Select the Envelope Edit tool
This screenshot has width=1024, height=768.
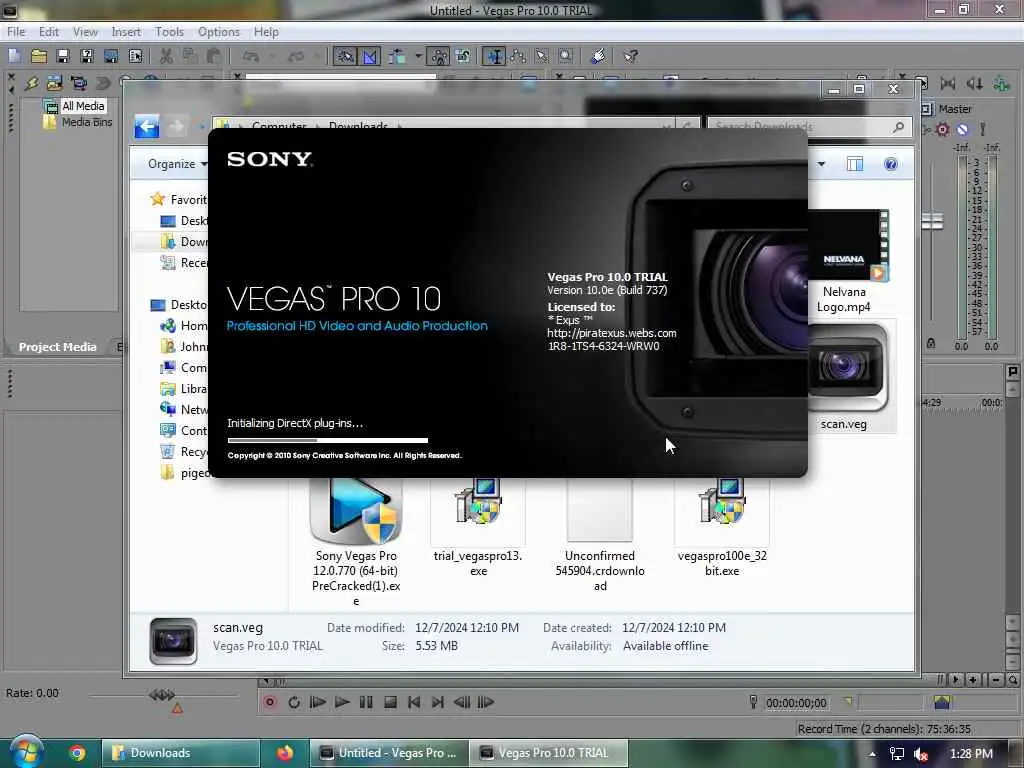[x=518, y=56]
